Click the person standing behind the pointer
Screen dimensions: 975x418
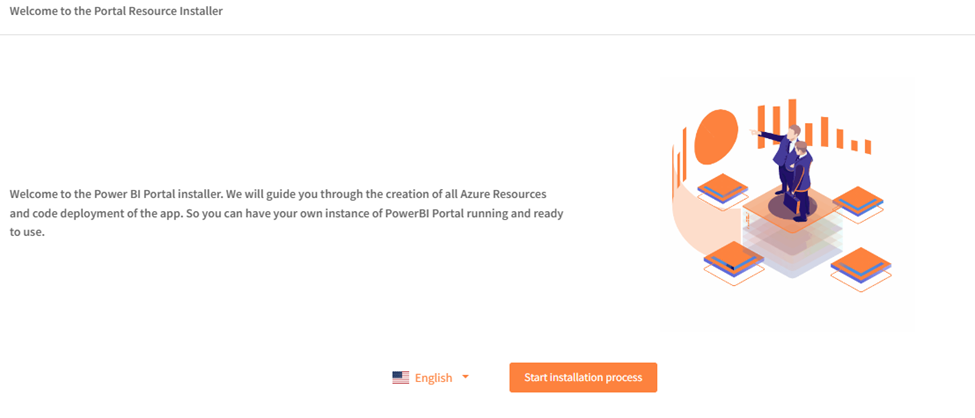click(x=802, y=180)
